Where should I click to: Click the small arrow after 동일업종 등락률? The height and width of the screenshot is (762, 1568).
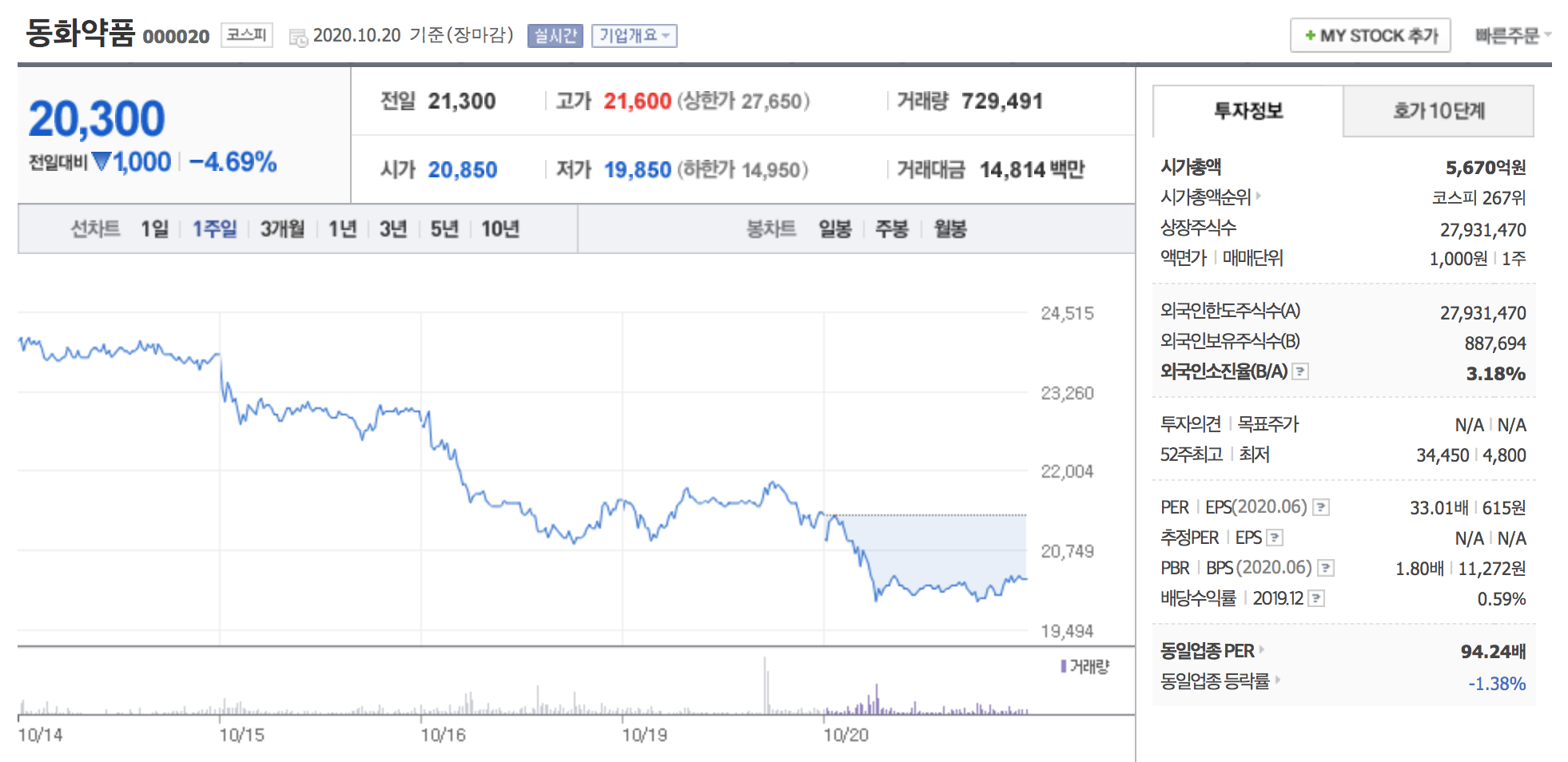(x=1277, y=681)
